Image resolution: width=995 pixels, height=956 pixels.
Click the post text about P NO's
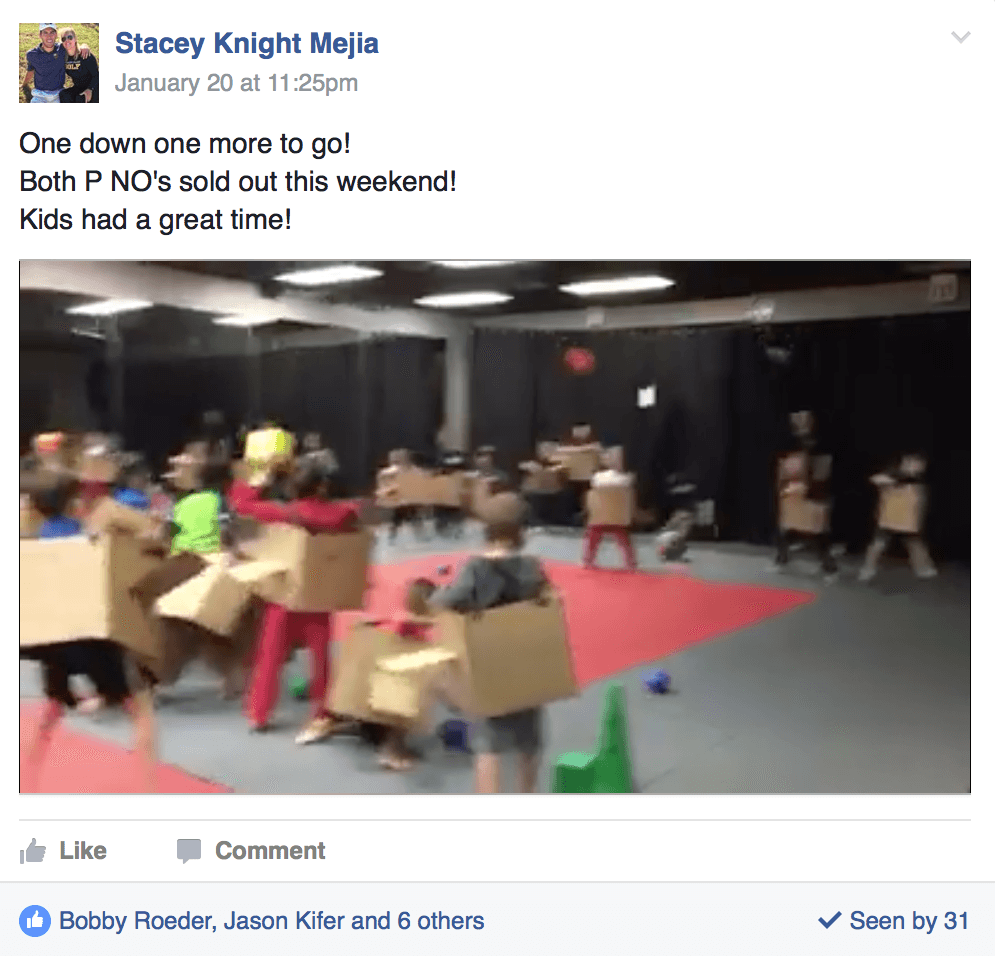coord(238,181)
